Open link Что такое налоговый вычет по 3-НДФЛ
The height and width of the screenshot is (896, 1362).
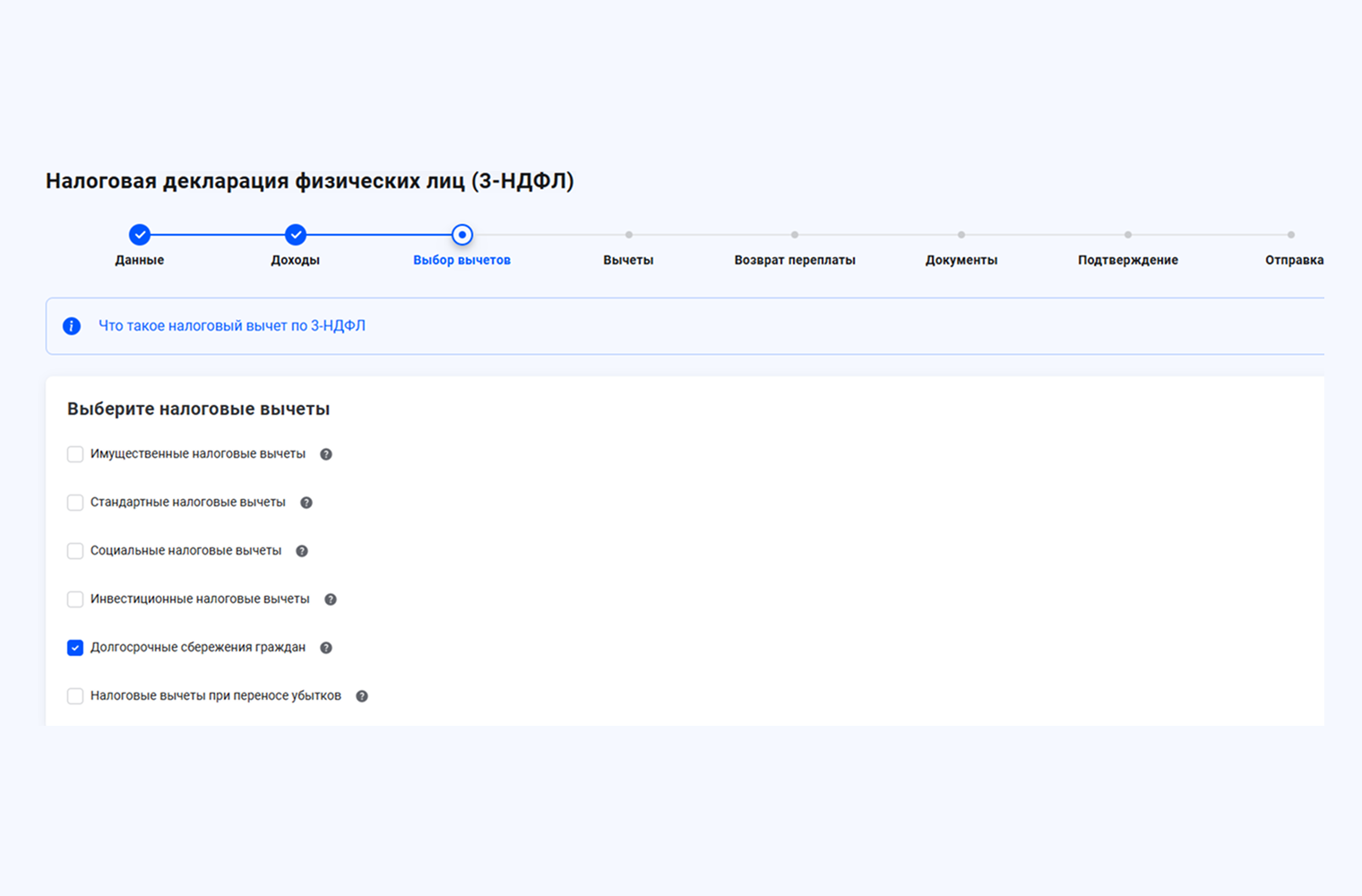231,326
